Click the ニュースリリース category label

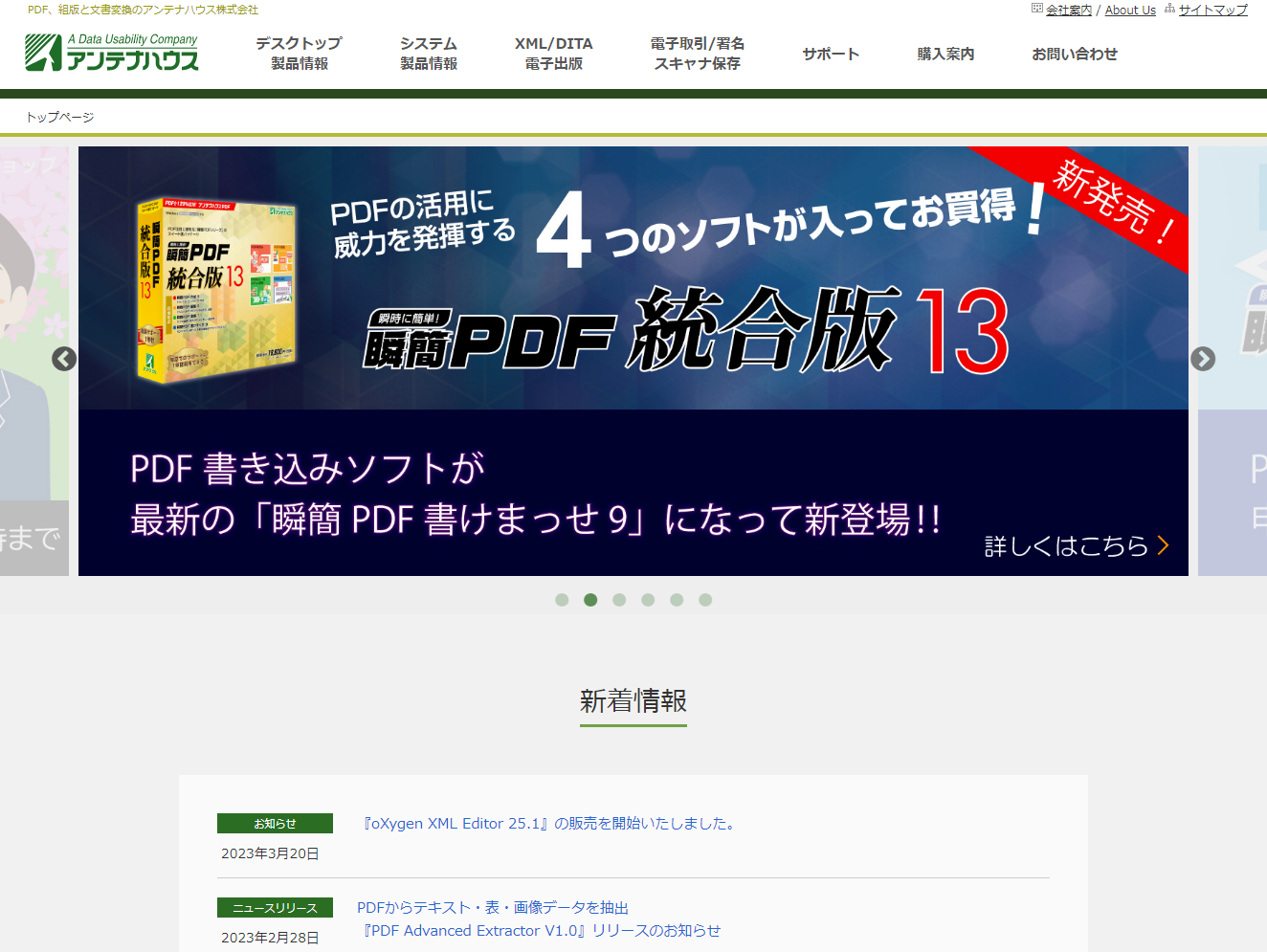point(275,907)
